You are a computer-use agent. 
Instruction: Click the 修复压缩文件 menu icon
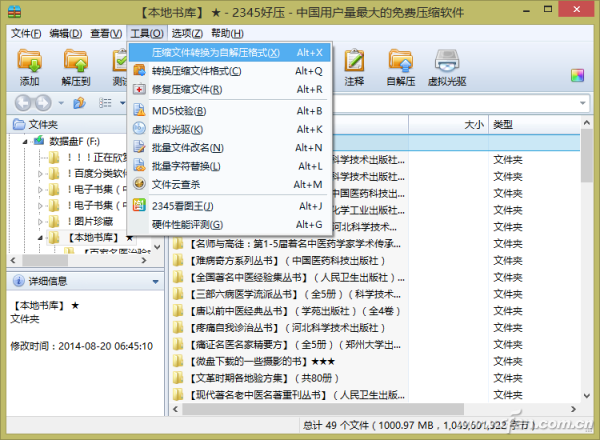[139, 89]
